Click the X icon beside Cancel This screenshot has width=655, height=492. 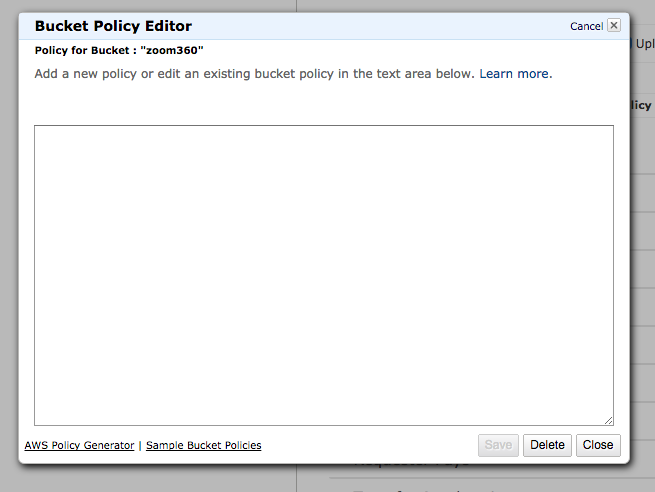(x=614, y=25)
